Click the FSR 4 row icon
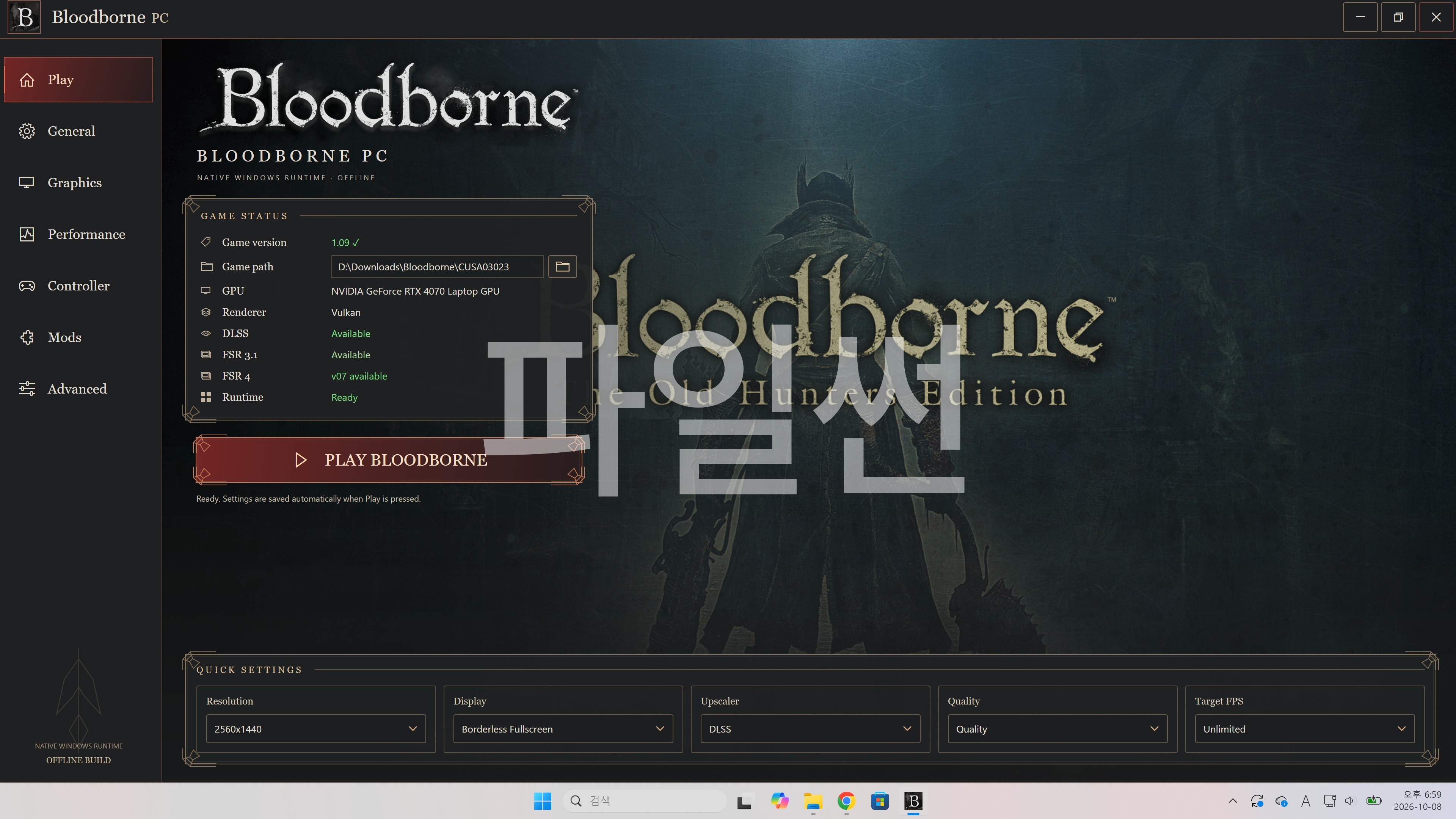This screenshot has height=819, width=1456. coord(206,376)
